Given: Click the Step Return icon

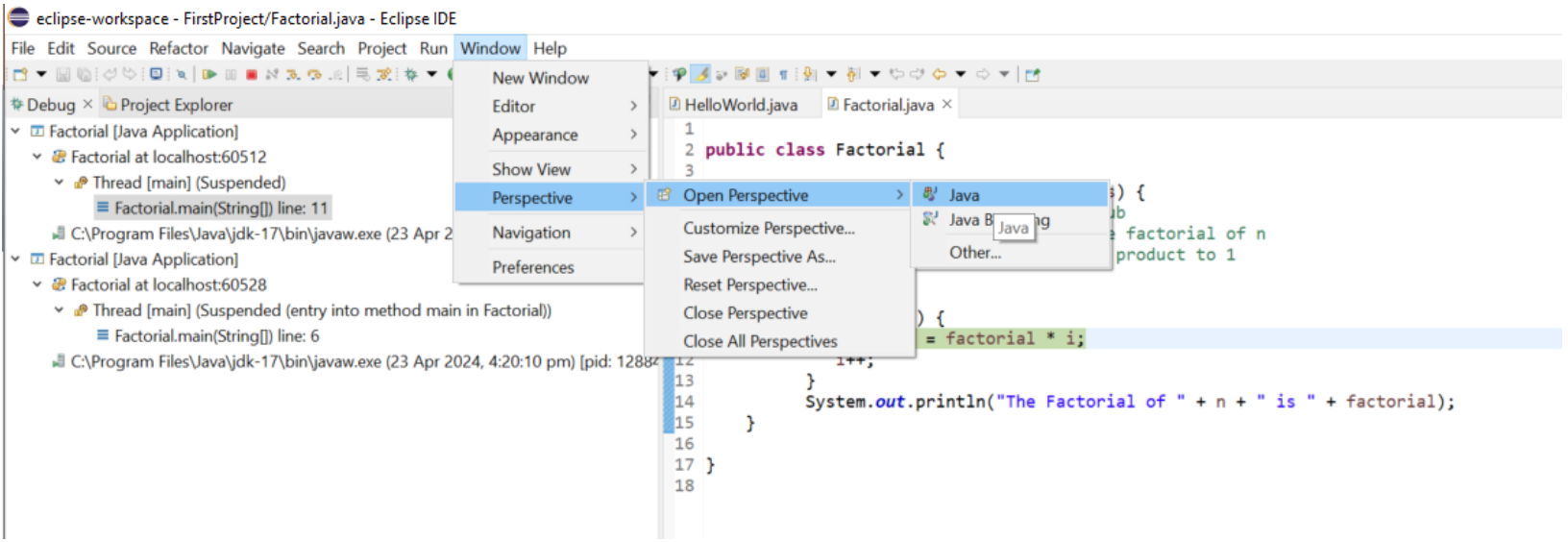Looking at the screenshot, I should pyautogui.click(x=336, y=74).
